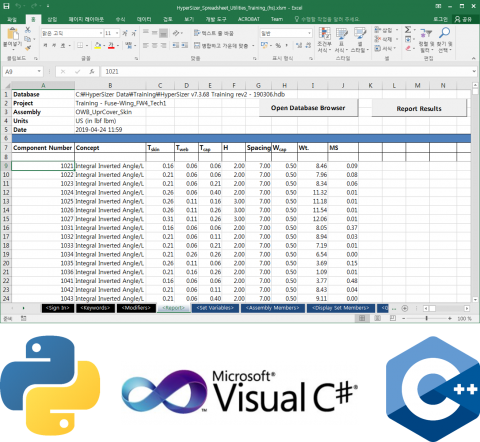Switch to Normal view in status bar

[x=362, y=318]
